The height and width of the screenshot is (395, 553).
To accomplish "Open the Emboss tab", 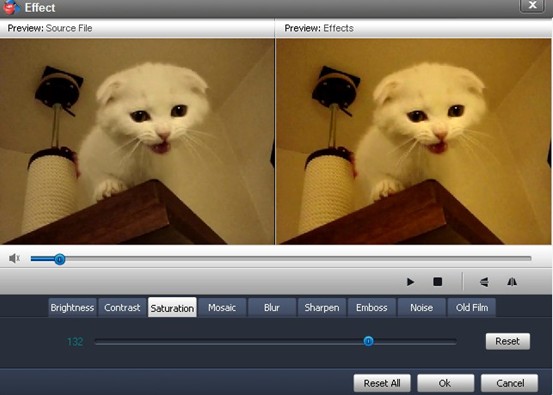I will click(x=372, y=308).
